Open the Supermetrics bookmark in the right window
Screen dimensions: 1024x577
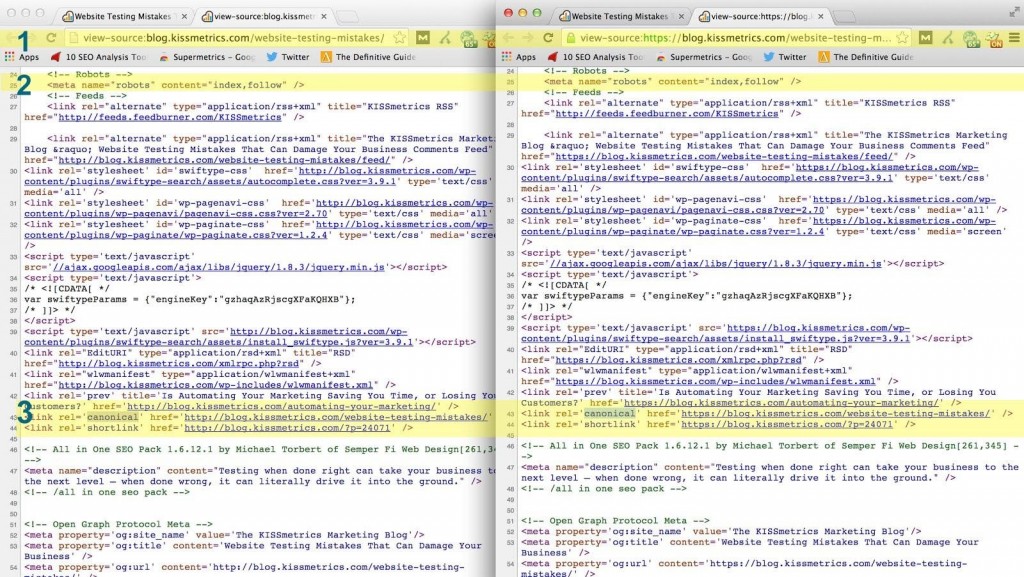pos(703,57)
